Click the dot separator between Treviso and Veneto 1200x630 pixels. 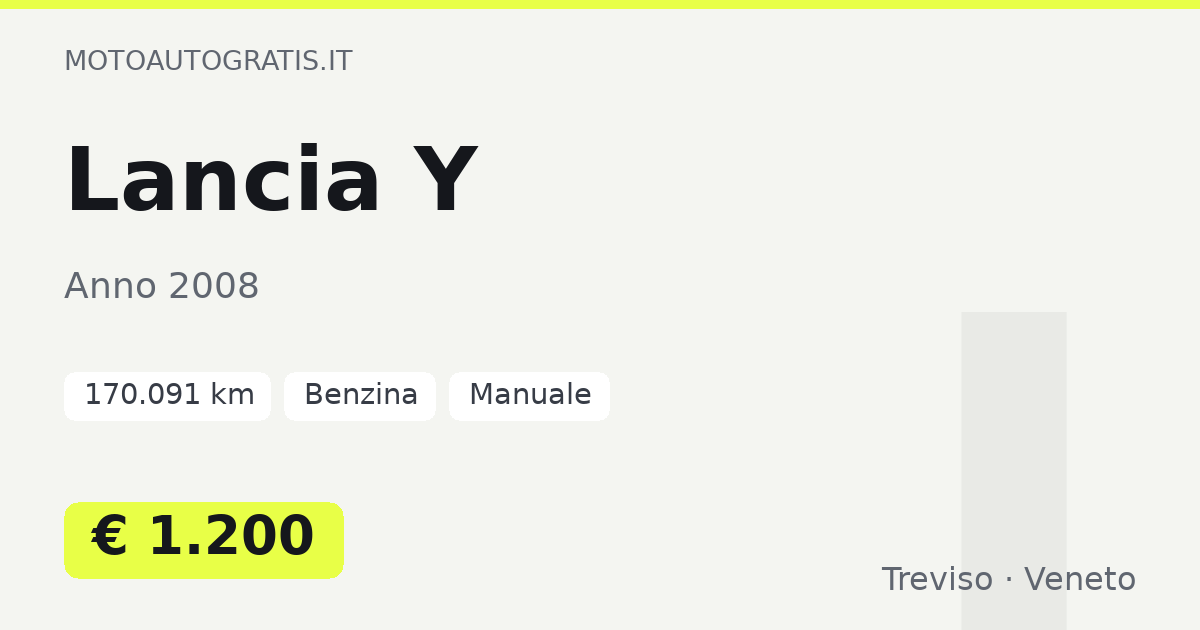point(1009,581)
